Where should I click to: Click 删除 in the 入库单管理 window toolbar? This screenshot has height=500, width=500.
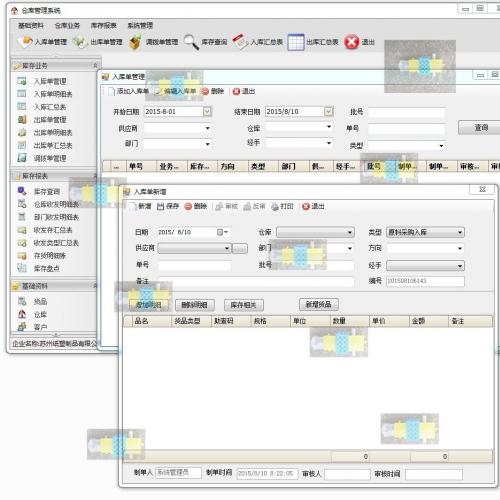pyautogui.click(x=213, y=91)
